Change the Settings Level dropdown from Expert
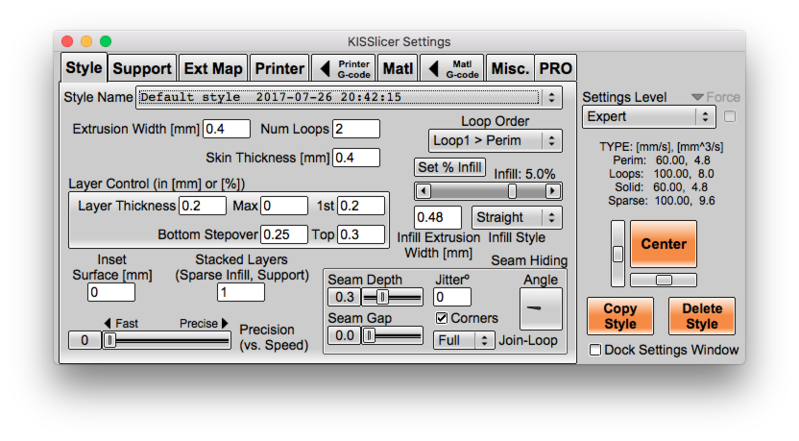The width and height of the screenshot is (799, 441). pyautogui.click(x=649, y=117)
